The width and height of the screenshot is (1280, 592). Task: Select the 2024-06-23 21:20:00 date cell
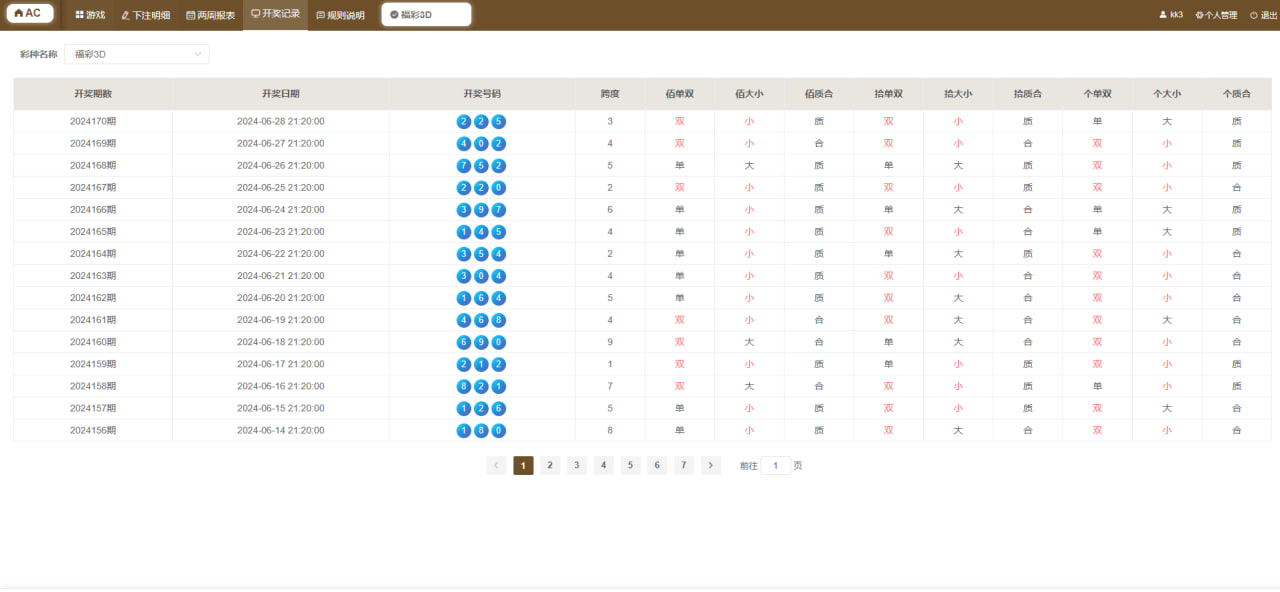tap(281, 231)
